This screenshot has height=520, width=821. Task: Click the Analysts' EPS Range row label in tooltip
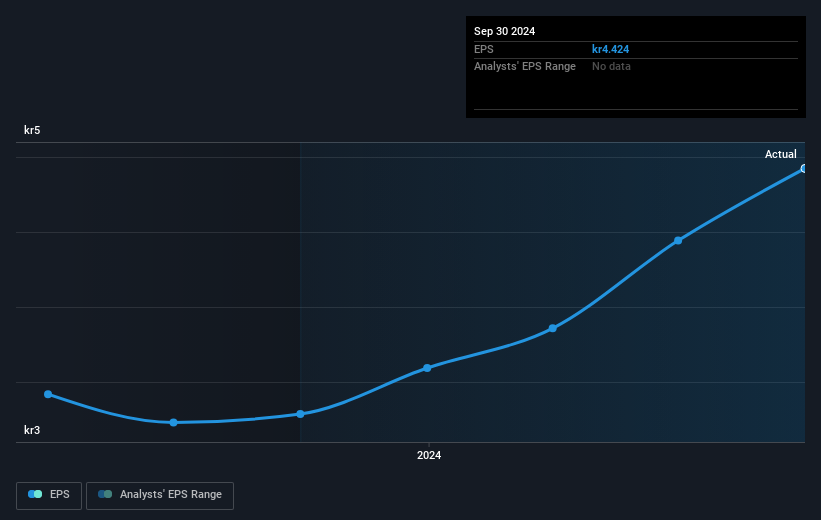(x=525, y=67)
